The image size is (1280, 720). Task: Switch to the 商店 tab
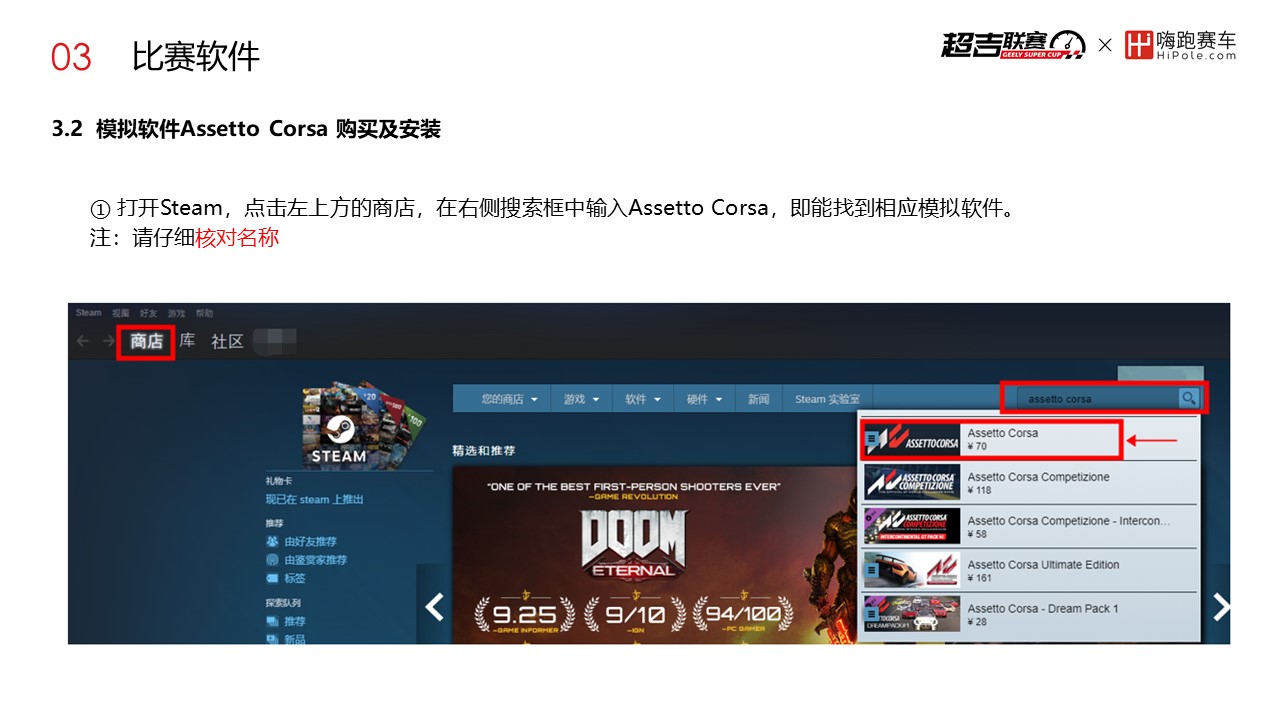pyautogui.click(x=146, y=342)
